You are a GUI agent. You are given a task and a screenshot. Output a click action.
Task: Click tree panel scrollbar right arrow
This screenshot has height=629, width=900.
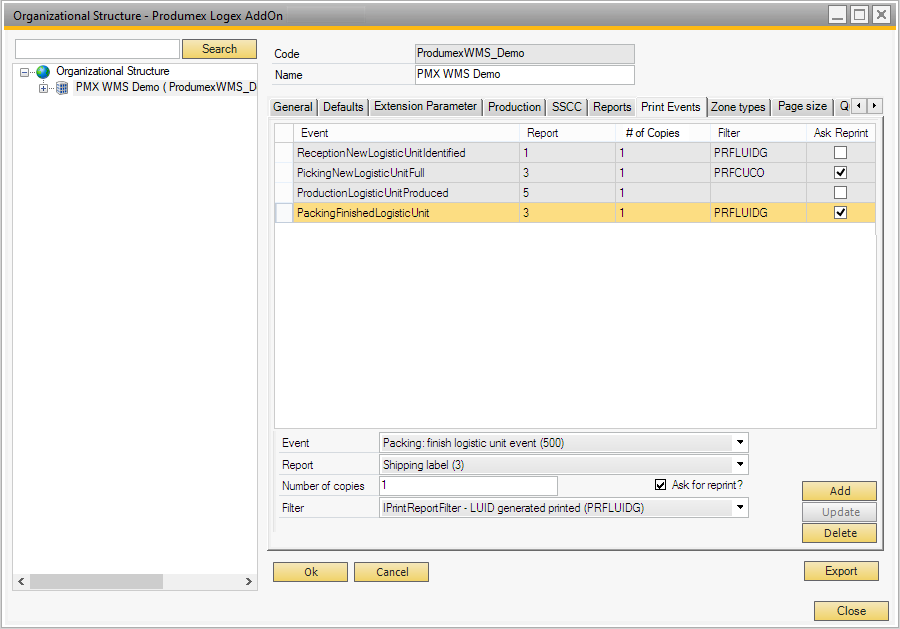coord(249,581)
